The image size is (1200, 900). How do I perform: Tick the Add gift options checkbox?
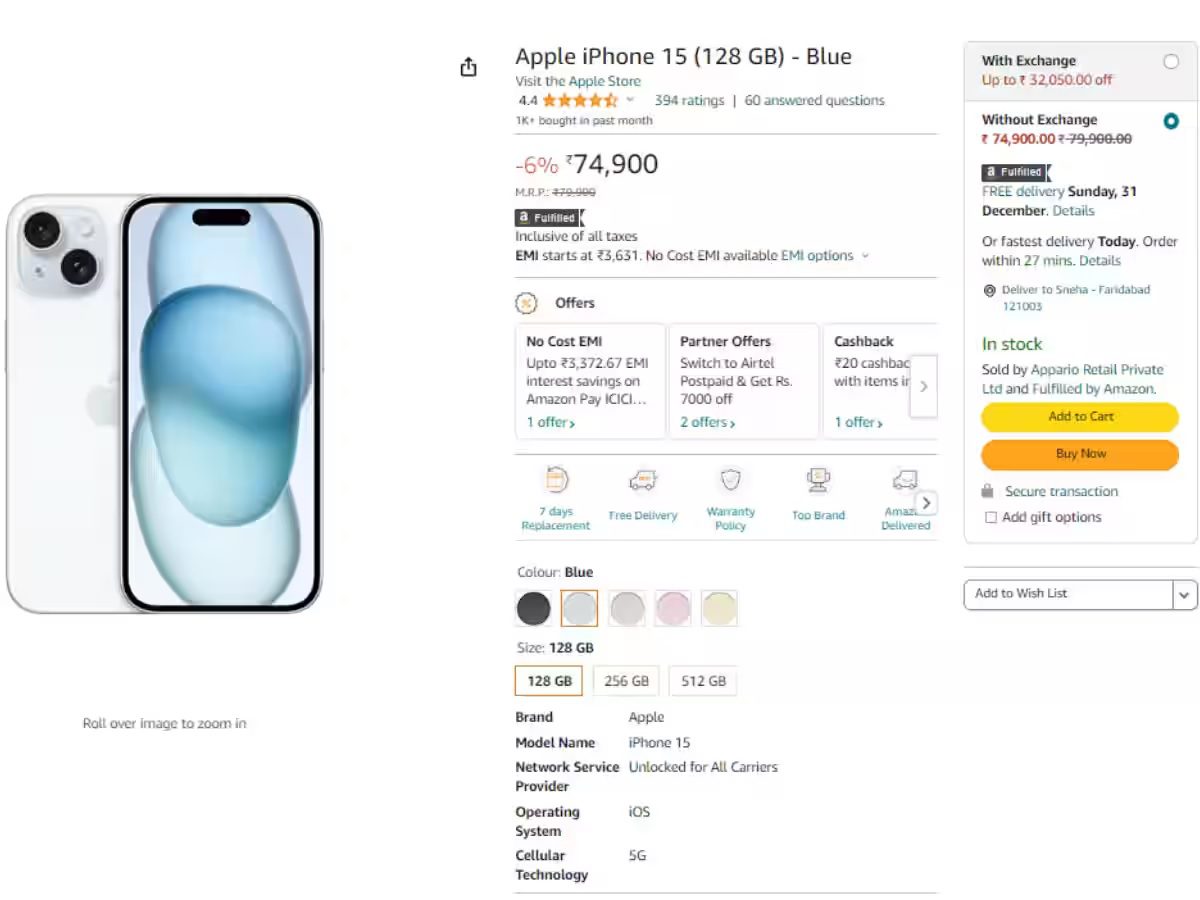991,518
